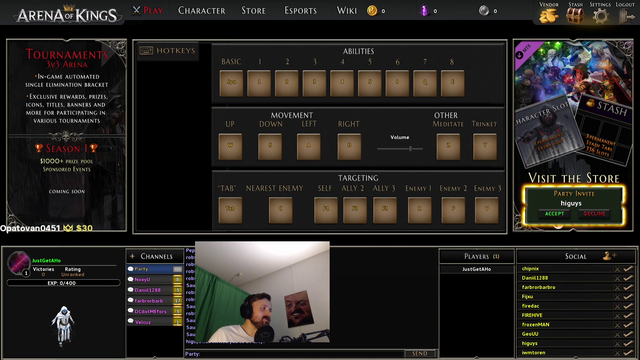Open the Settings gear icon
Viewport: 640px width, 360px height.
click(x=600, y=16)
